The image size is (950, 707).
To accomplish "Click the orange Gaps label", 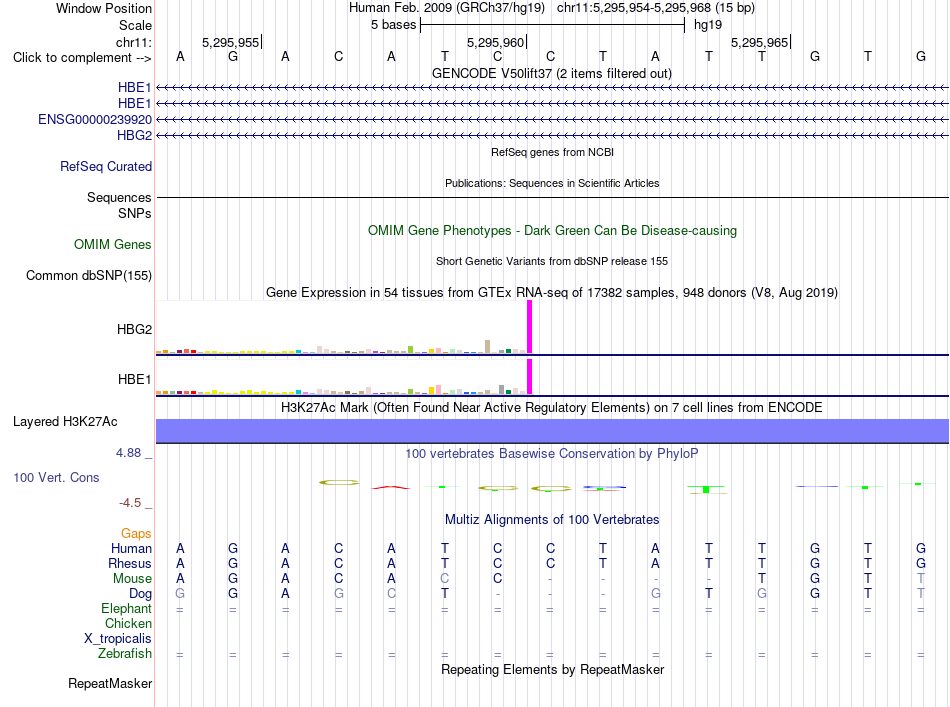I will click(x=136, y=533).
